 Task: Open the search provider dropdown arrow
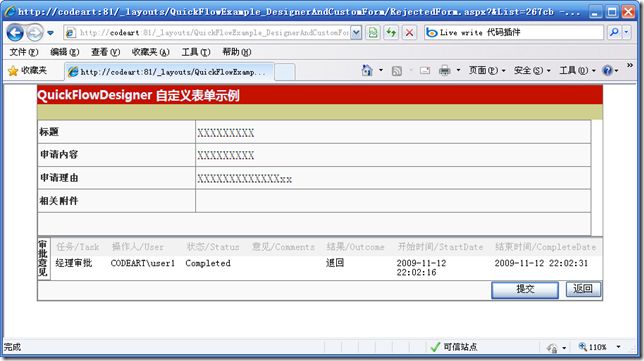[626, 32]
